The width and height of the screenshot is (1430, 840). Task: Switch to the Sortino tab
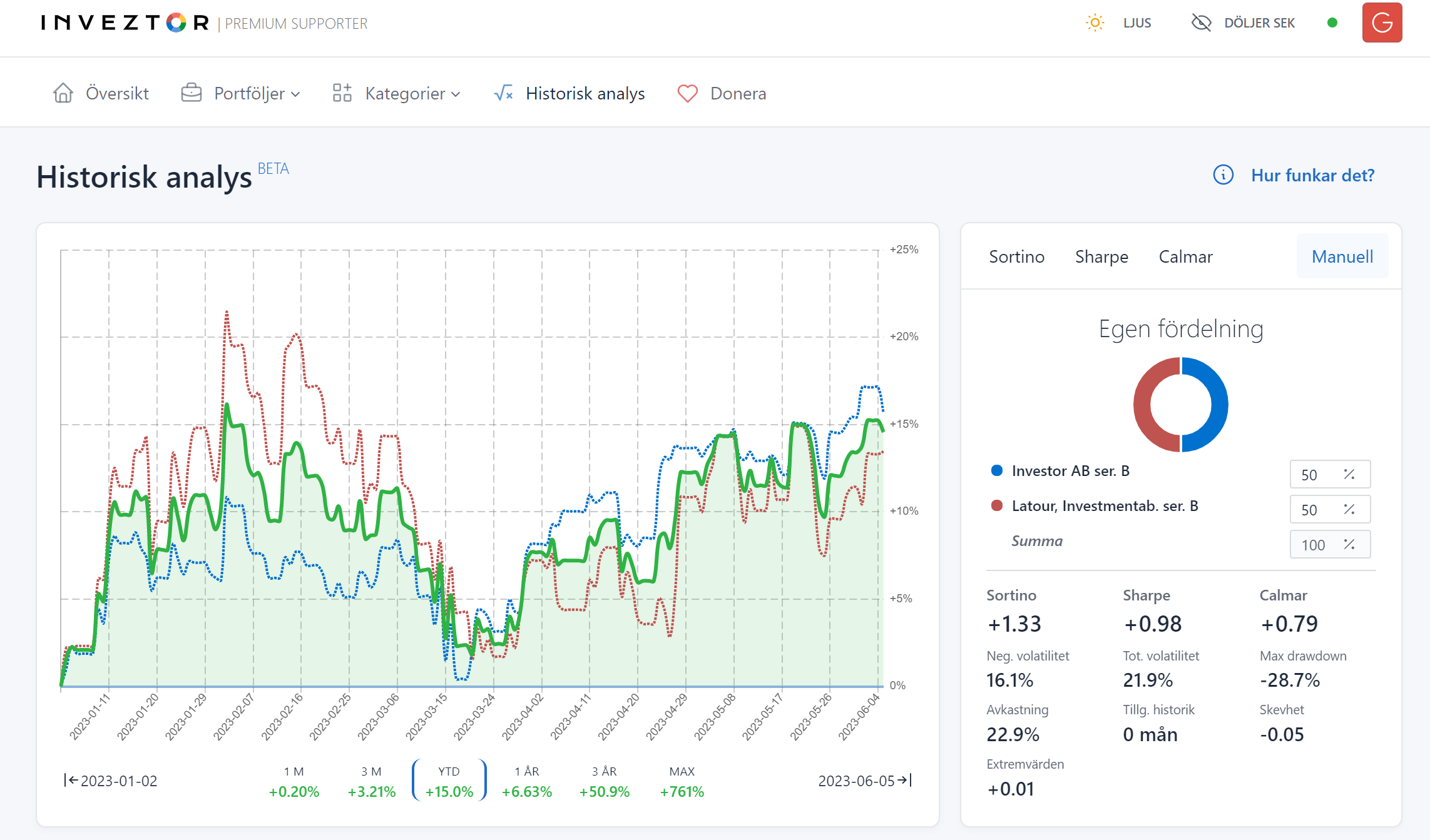click(1016, 257)
